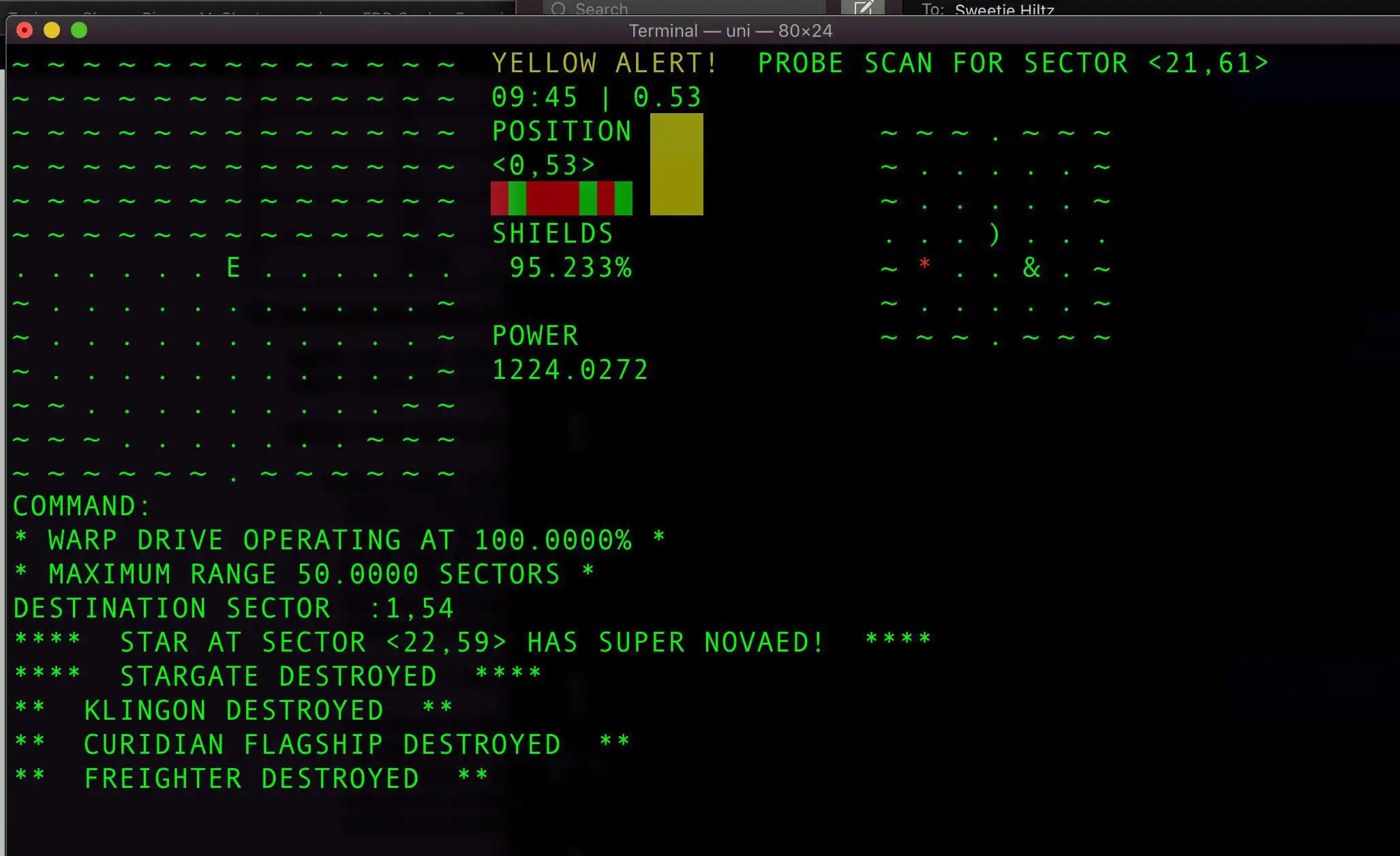Click the ampersand symbol in probe scan
This screenshot has width=1400, height=856.
tap(1031, 268)
